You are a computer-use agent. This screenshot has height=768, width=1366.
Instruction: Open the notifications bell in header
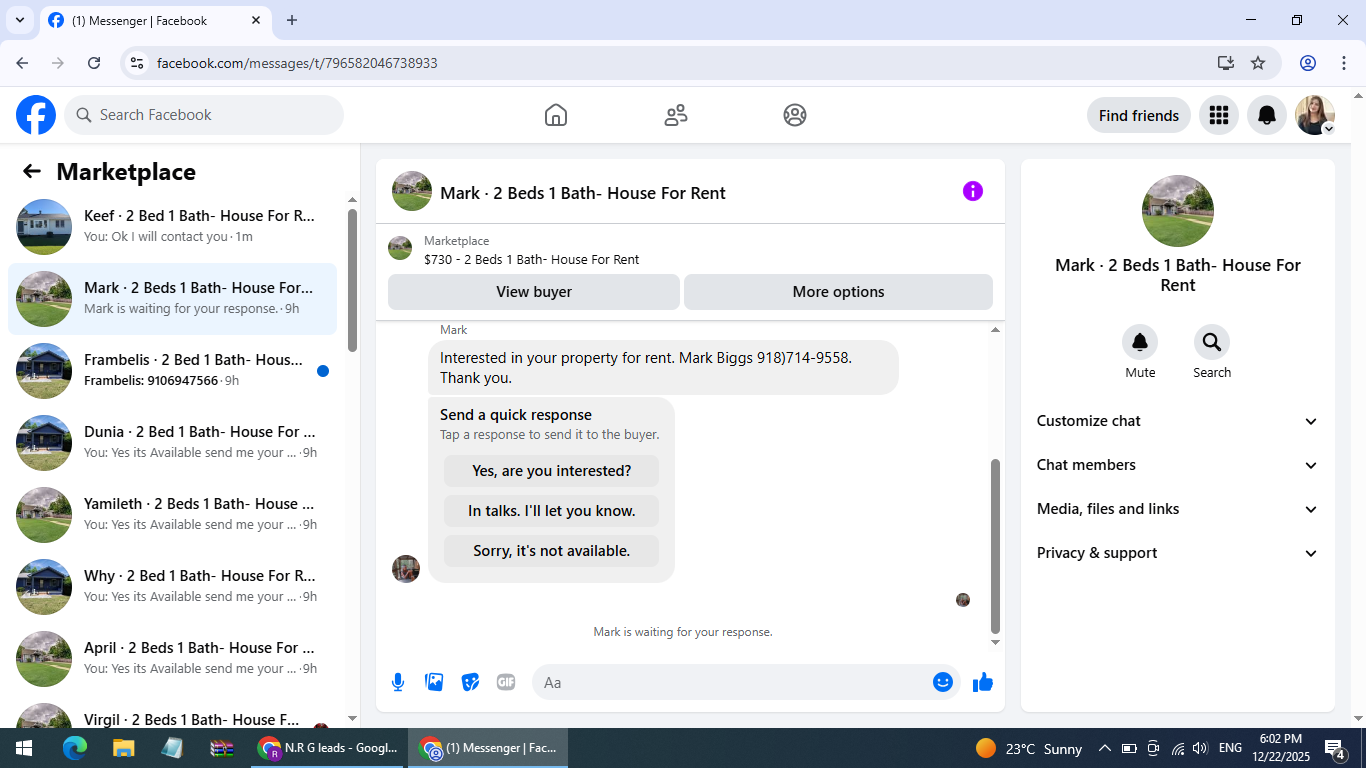(1267, 115)
